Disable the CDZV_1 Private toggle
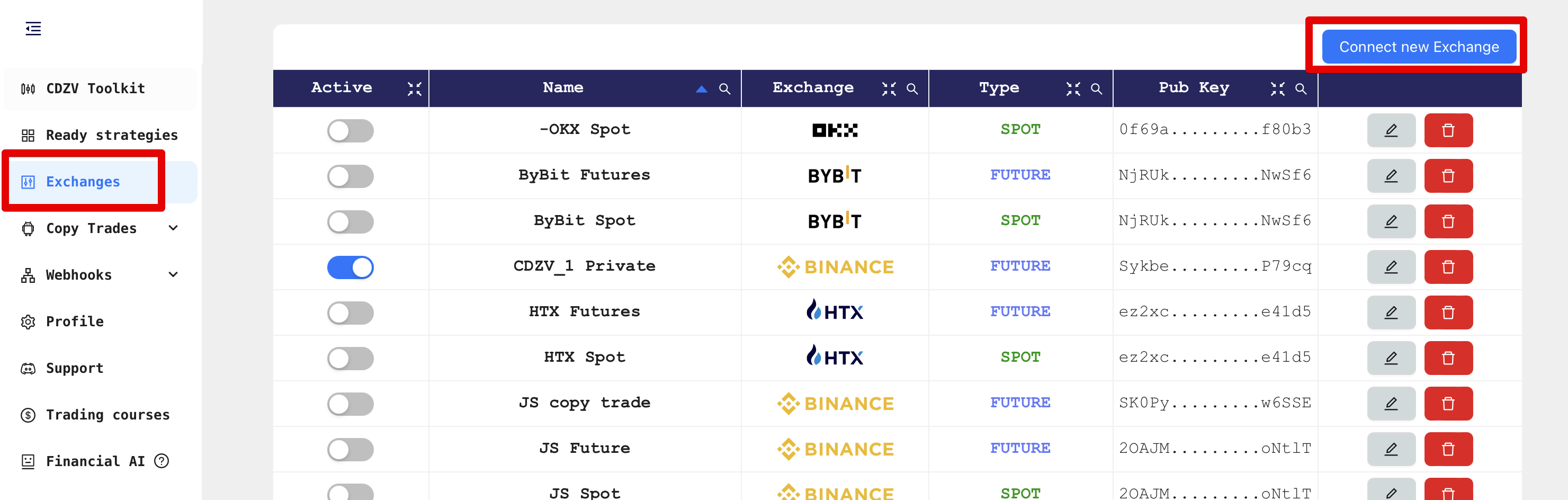Screen dimensions: 1568x500 tap(350, 267)
